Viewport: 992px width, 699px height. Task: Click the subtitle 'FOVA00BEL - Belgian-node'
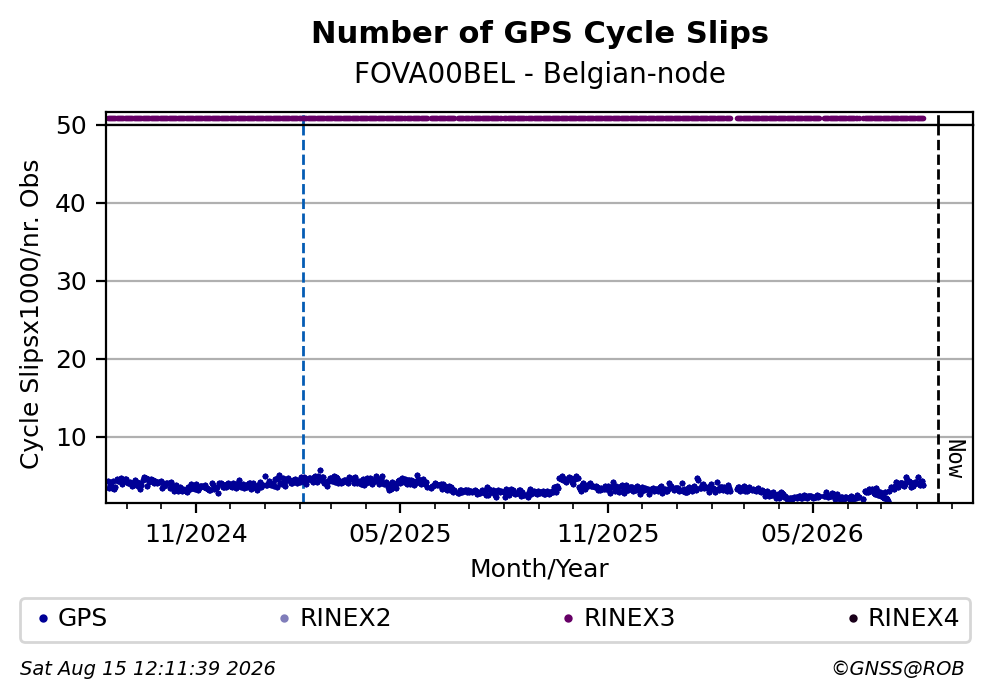[540, 73]
